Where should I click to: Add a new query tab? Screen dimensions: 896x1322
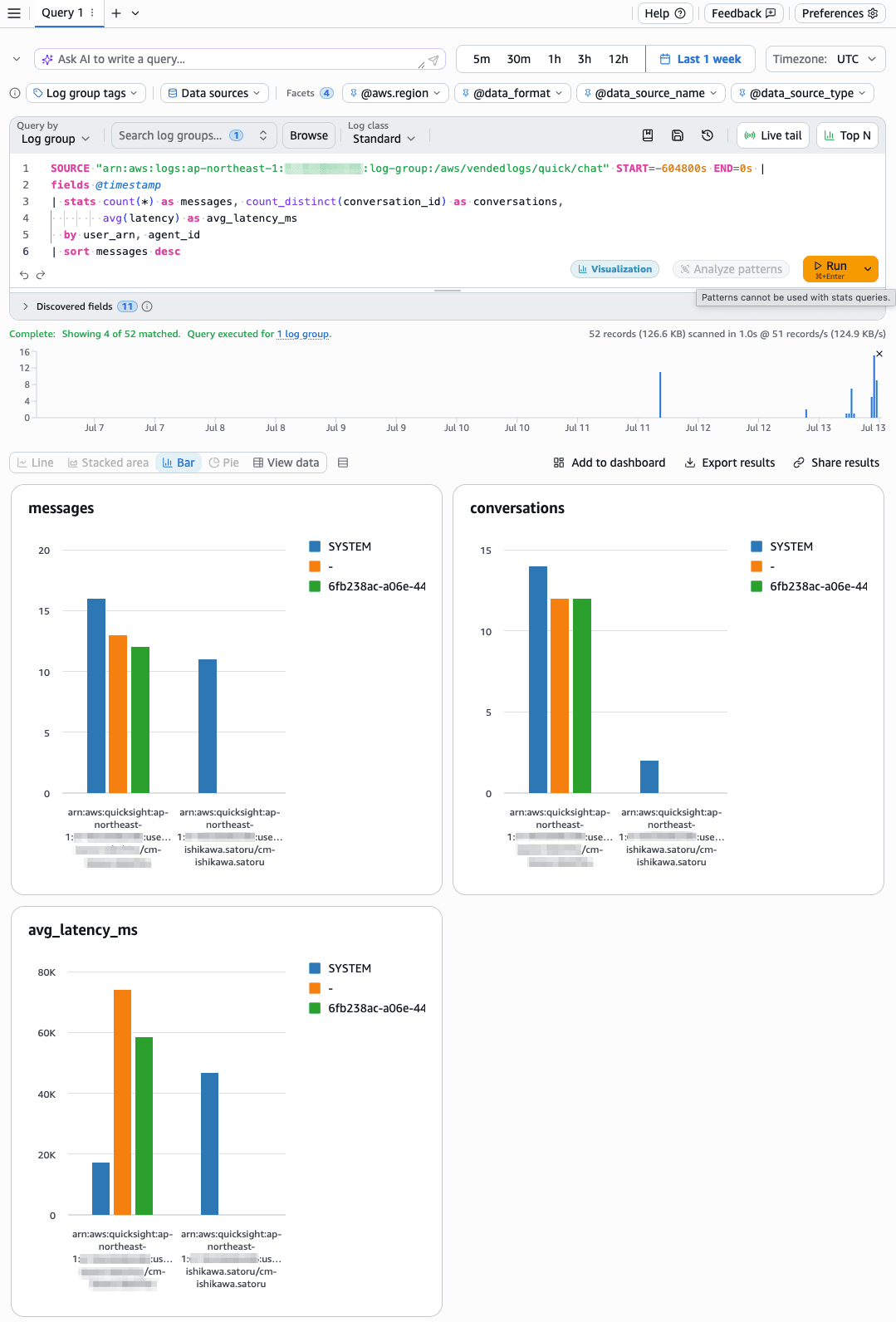(x=116, y=13)
